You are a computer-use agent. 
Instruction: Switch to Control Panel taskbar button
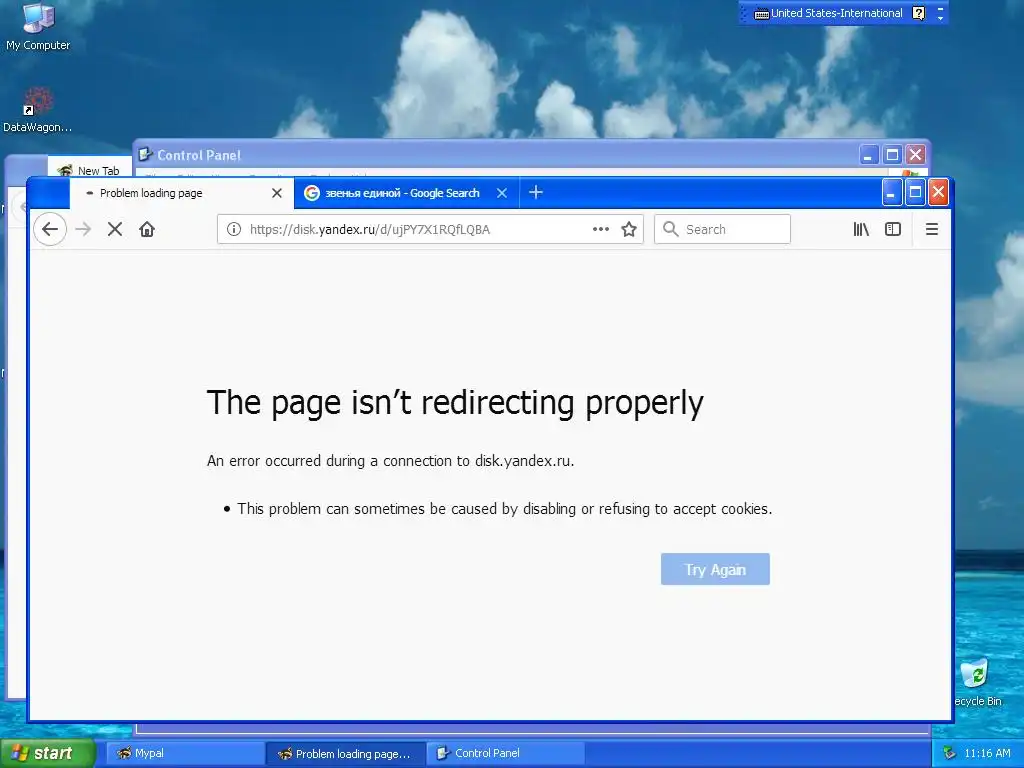click(x=505, y=753)
